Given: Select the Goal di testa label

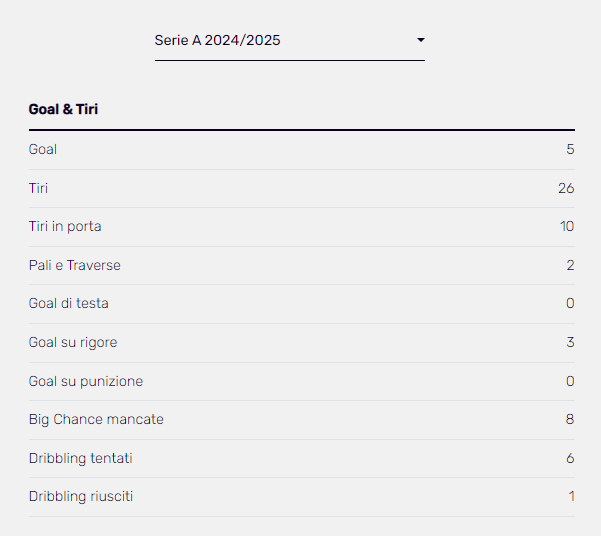Looking at the screenshot, I should 69,303.
